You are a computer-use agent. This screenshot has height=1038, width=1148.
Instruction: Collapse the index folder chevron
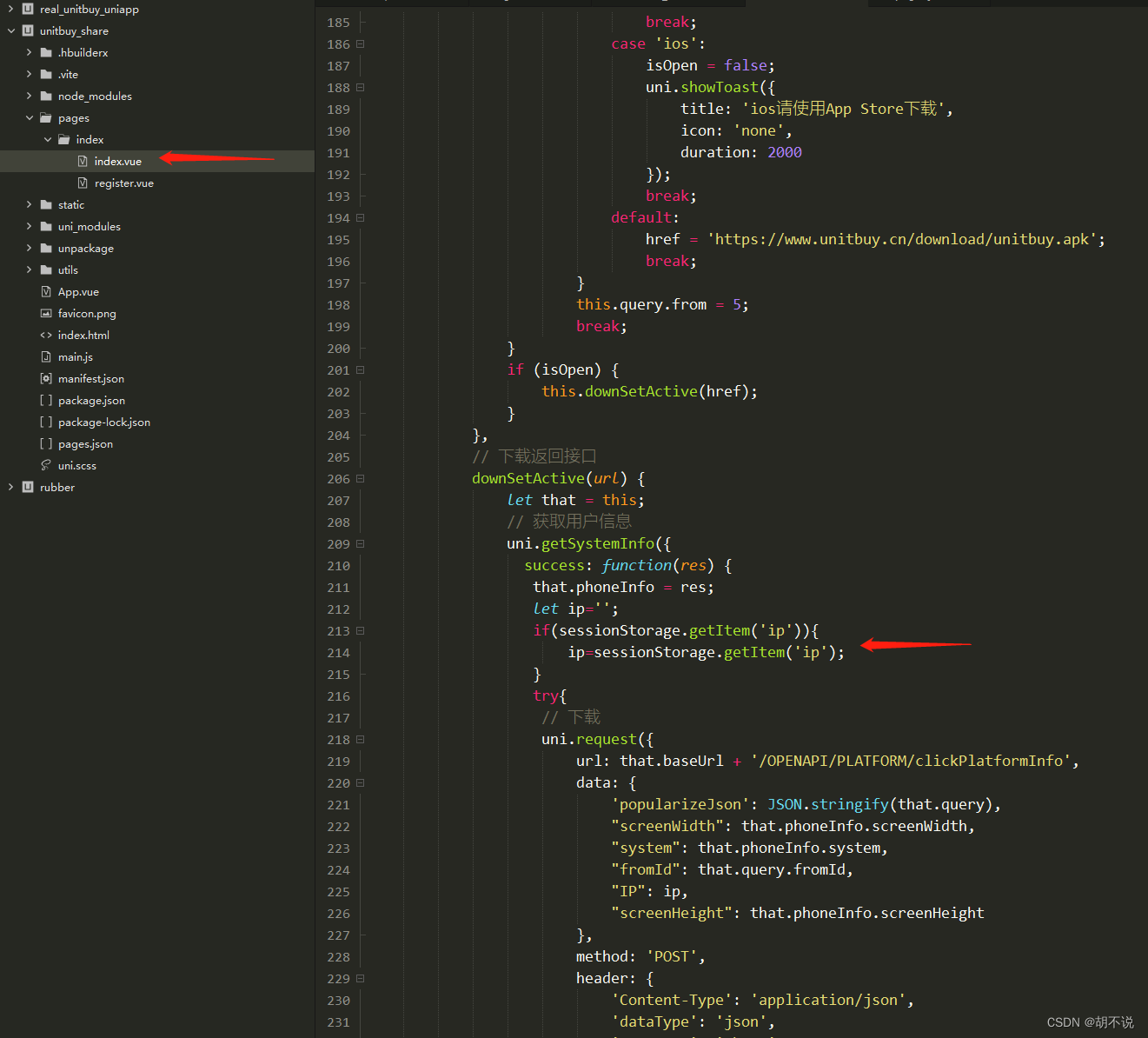coord(47,139)
